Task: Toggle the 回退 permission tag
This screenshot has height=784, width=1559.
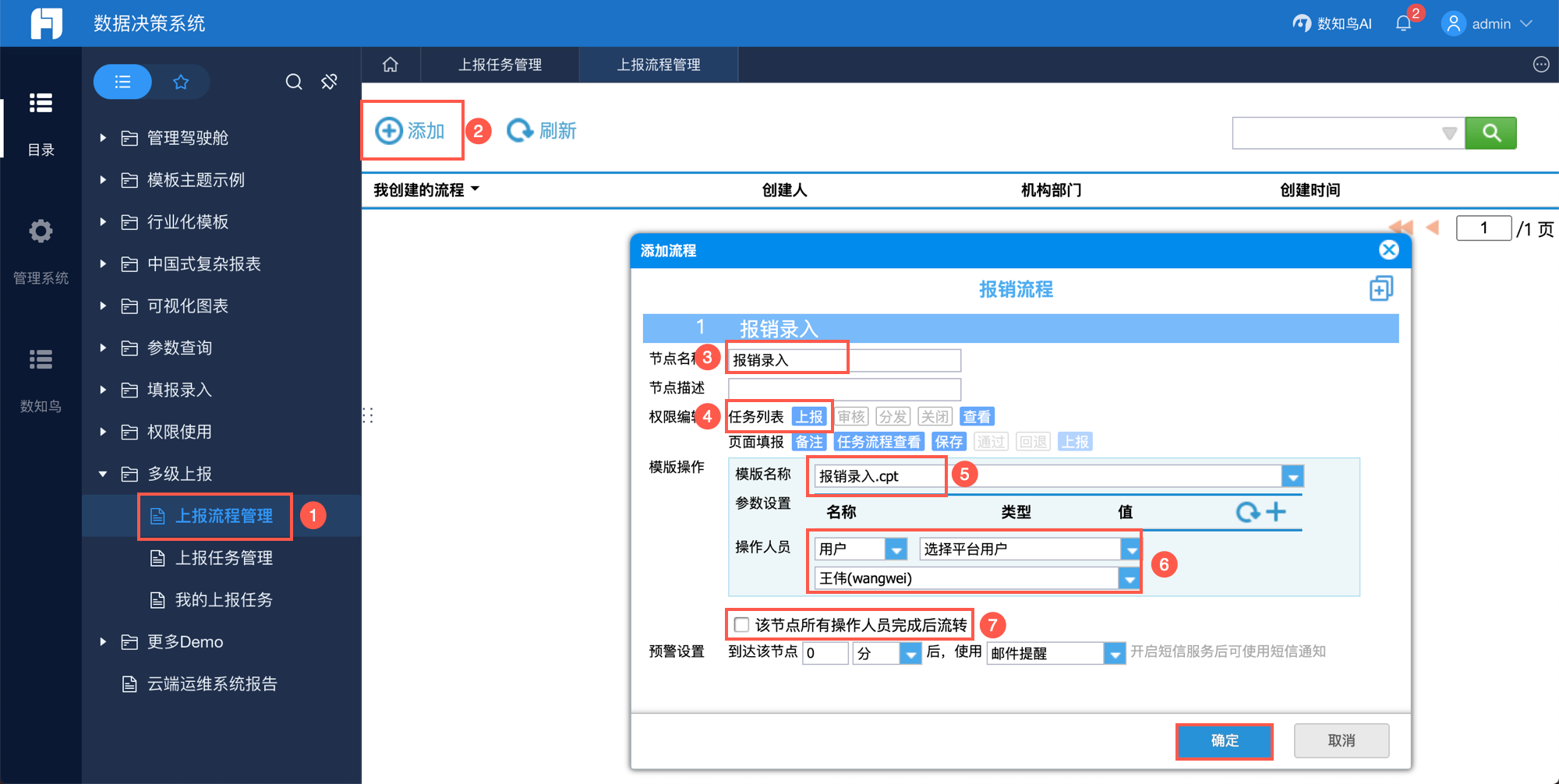Action: [x=1033, y=442]
